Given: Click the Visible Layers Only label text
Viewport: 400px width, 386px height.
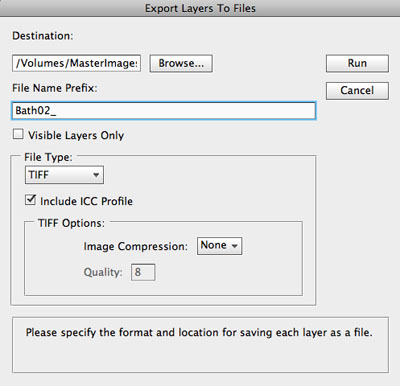Looking at the screenshot, I should coord(76,135).
